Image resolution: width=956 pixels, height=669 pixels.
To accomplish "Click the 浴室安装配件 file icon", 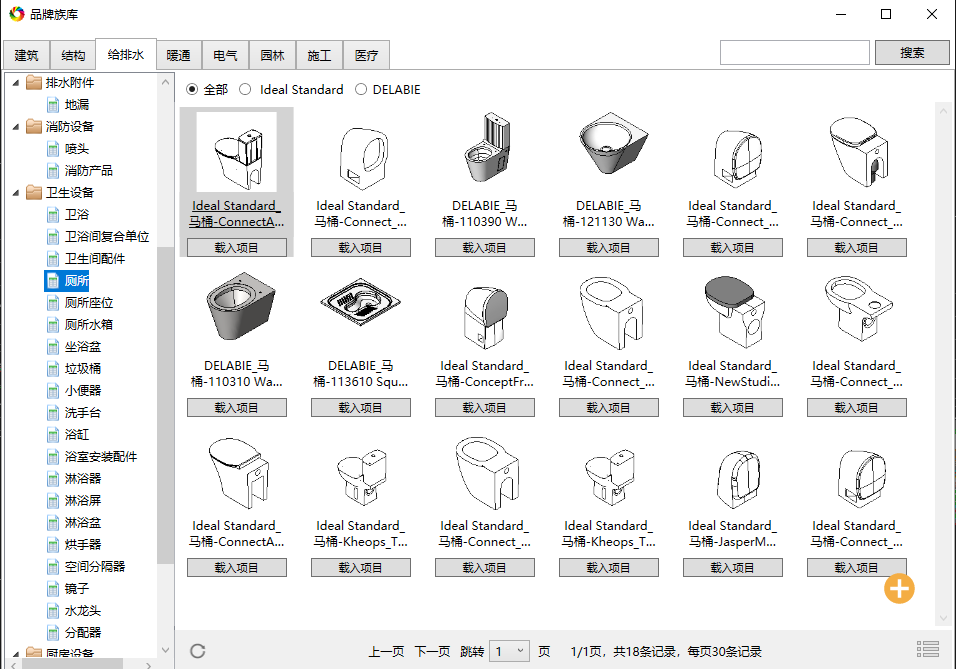I will click(x=53, y=457).
